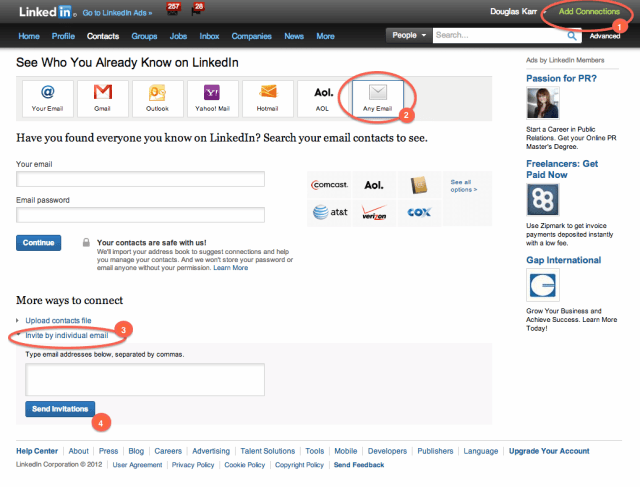Open the Copyright Policy link
This screenshot has width=640, height=487.
point(299,465)
